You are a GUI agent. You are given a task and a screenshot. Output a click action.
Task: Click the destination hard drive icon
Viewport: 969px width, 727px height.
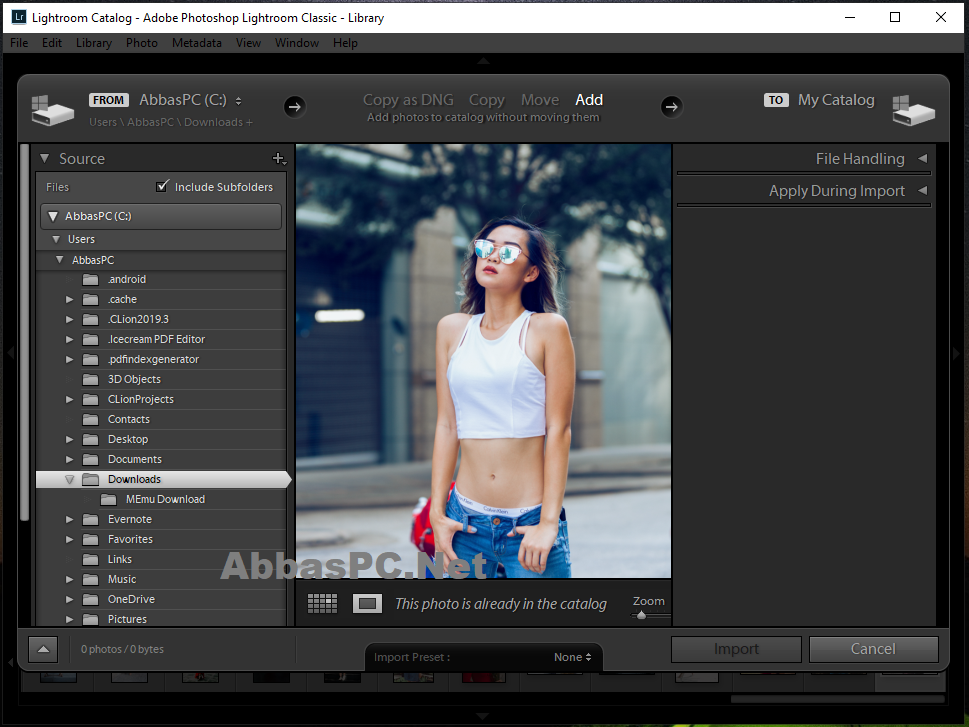pyautogui.click(x=912, y=110)
